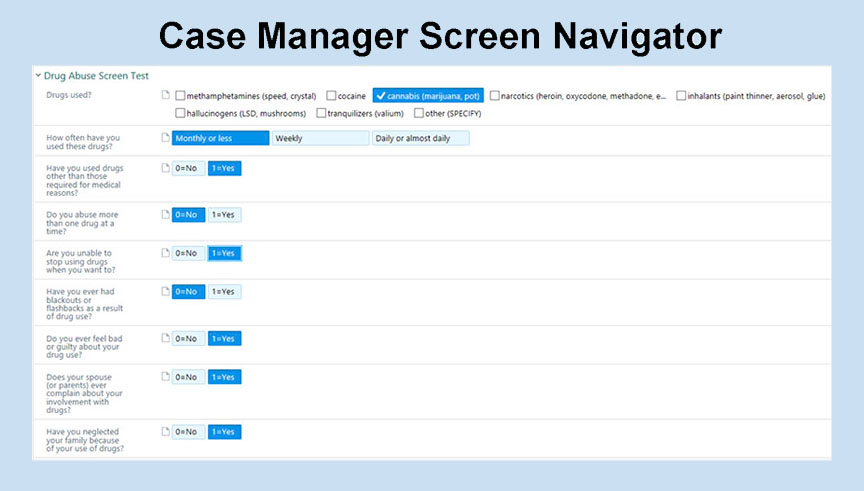The width and height of the screenshot is (864, 491).
Task: Select 'Weekly' for drug use frequency
Action: [320, 138]
